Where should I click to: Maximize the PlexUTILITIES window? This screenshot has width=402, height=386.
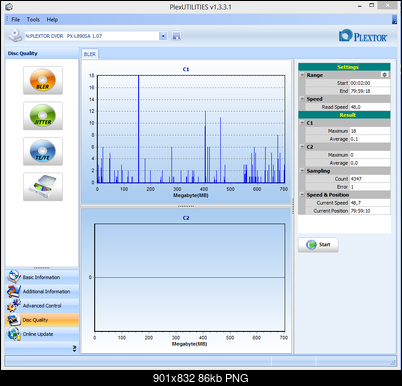click(x=372, y=6)
